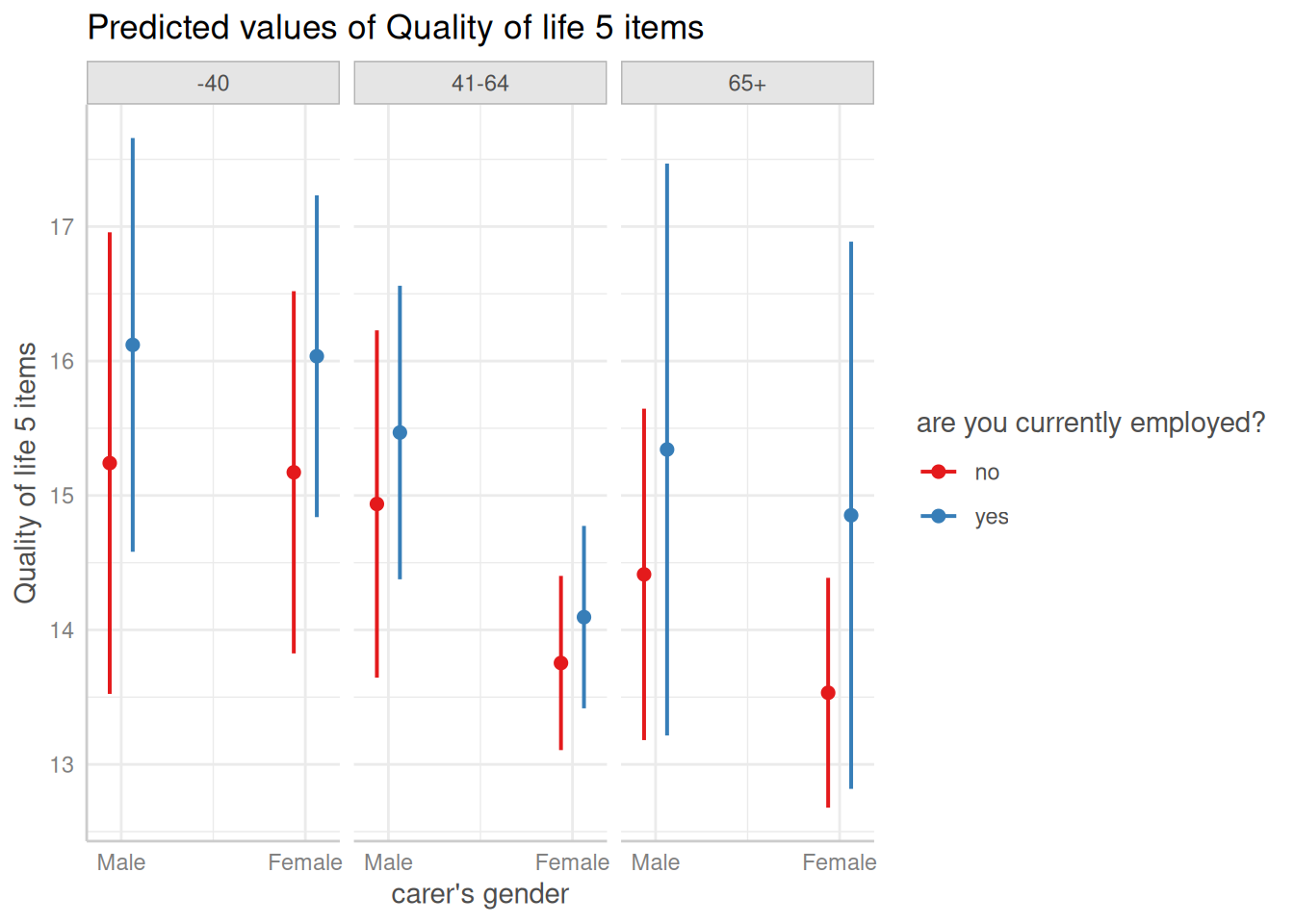Click the 'Female' axis label under the 65+ panel
The width and height of the screenshot is (1294, 924).
840,862
